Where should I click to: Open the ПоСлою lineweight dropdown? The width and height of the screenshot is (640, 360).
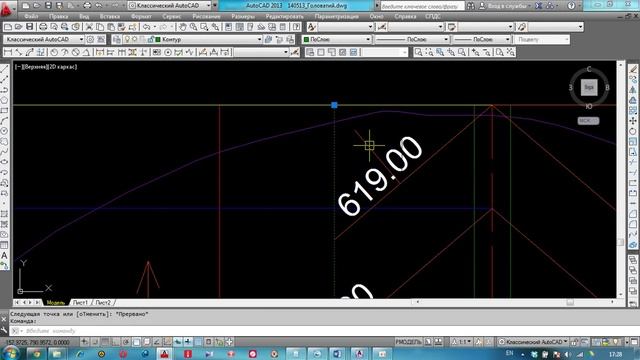[x=507, y=40]
